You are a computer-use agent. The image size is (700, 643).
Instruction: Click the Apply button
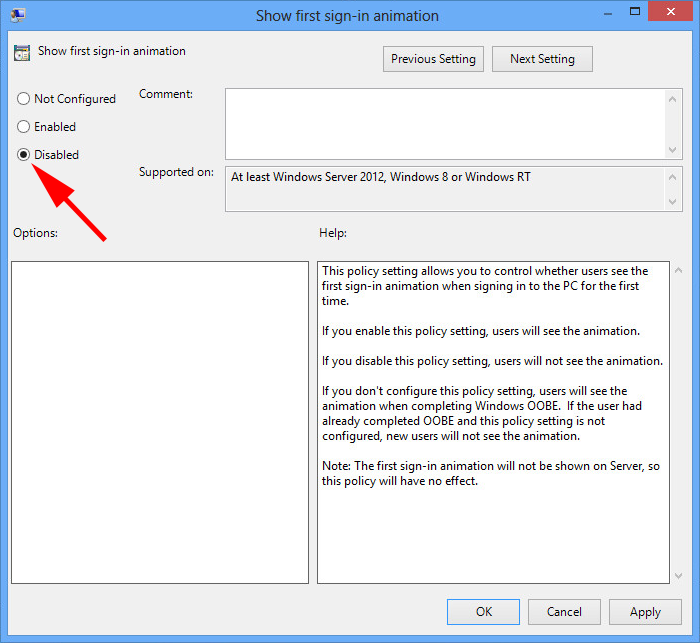(x=645, y=612)
